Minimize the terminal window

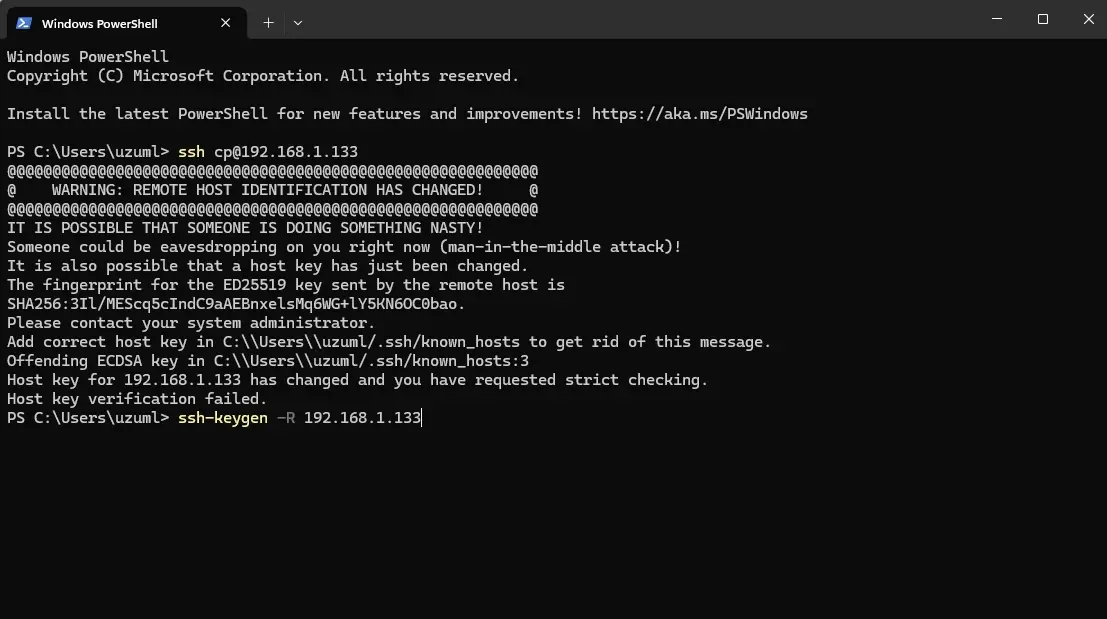coord(997,19)
